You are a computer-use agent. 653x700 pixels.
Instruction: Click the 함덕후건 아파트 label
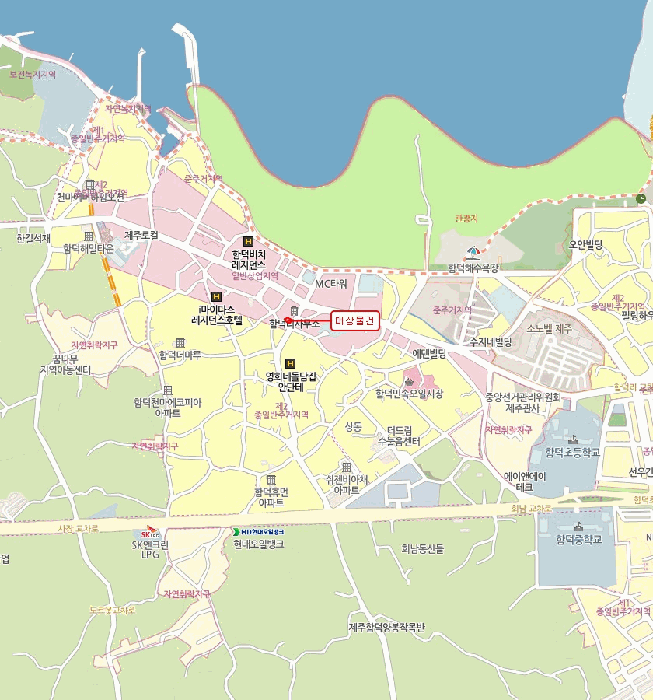271,497
